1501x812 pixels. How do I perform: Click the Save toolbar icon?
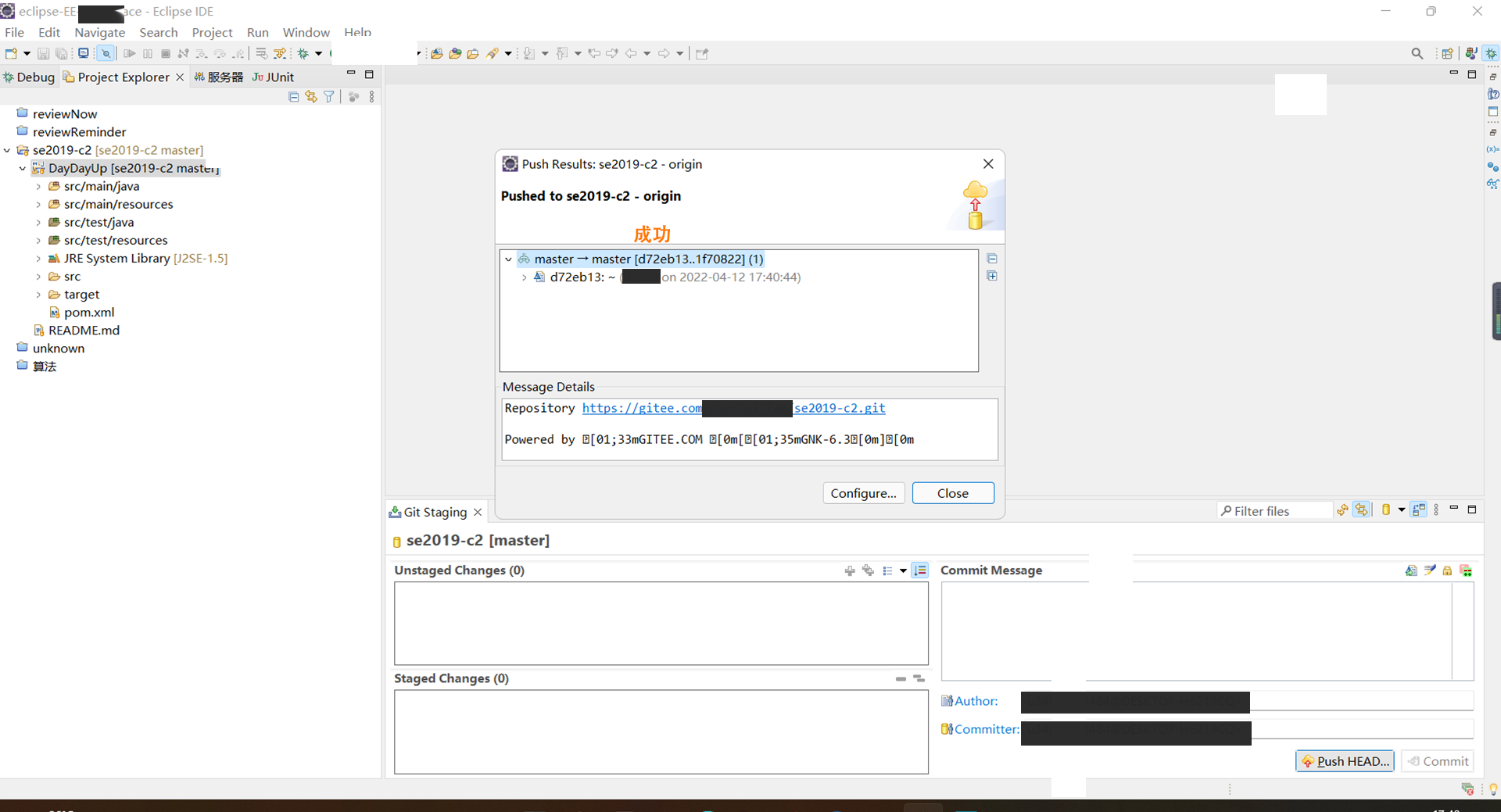[43, 53]
